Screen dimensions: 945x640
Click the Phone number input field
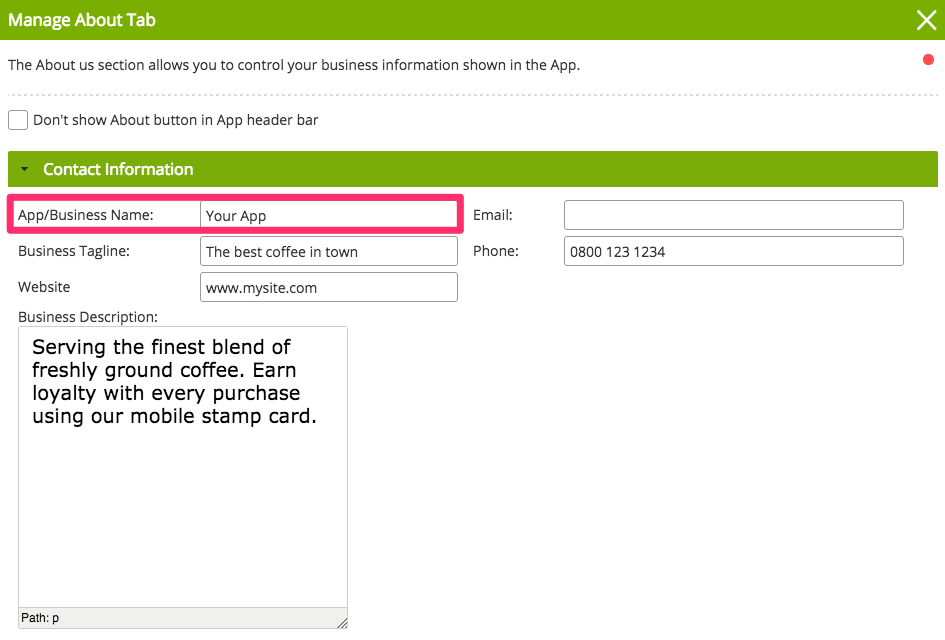coord(733,251)
